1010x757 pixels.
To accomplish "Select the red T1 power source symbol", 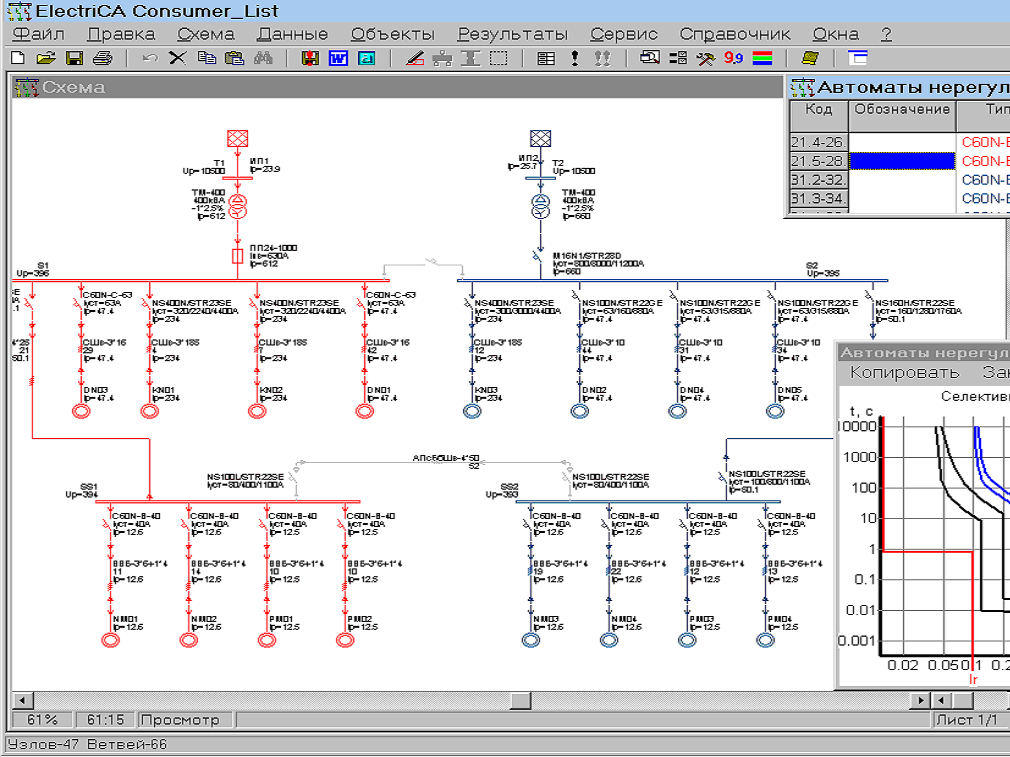I will click(238, 139).
